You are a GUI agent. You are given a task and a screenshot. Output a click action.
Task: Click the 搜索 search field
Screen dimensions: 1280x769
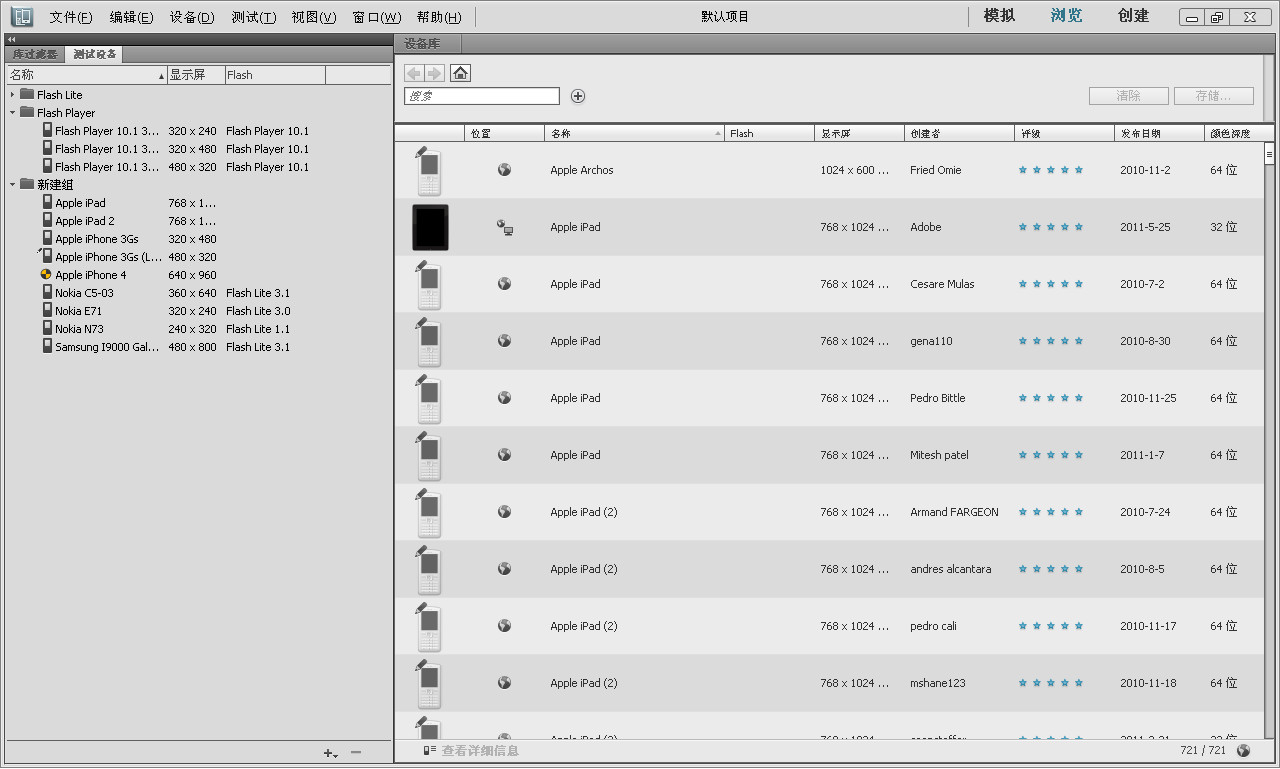pyautogui.click(x=482, y=96)
